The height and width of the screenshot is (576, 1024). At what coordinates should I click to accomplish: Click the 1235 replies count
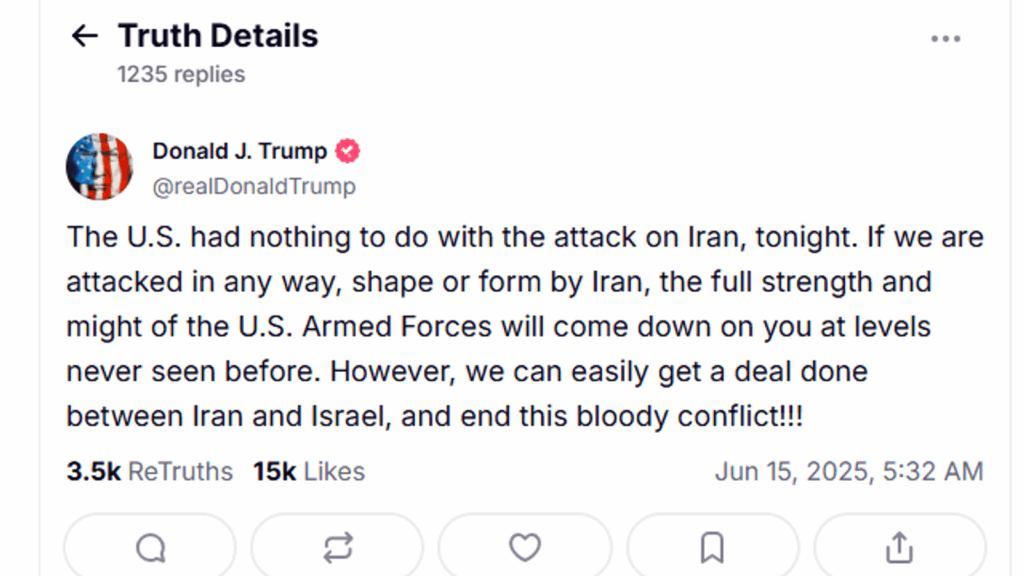click(180, 74)
